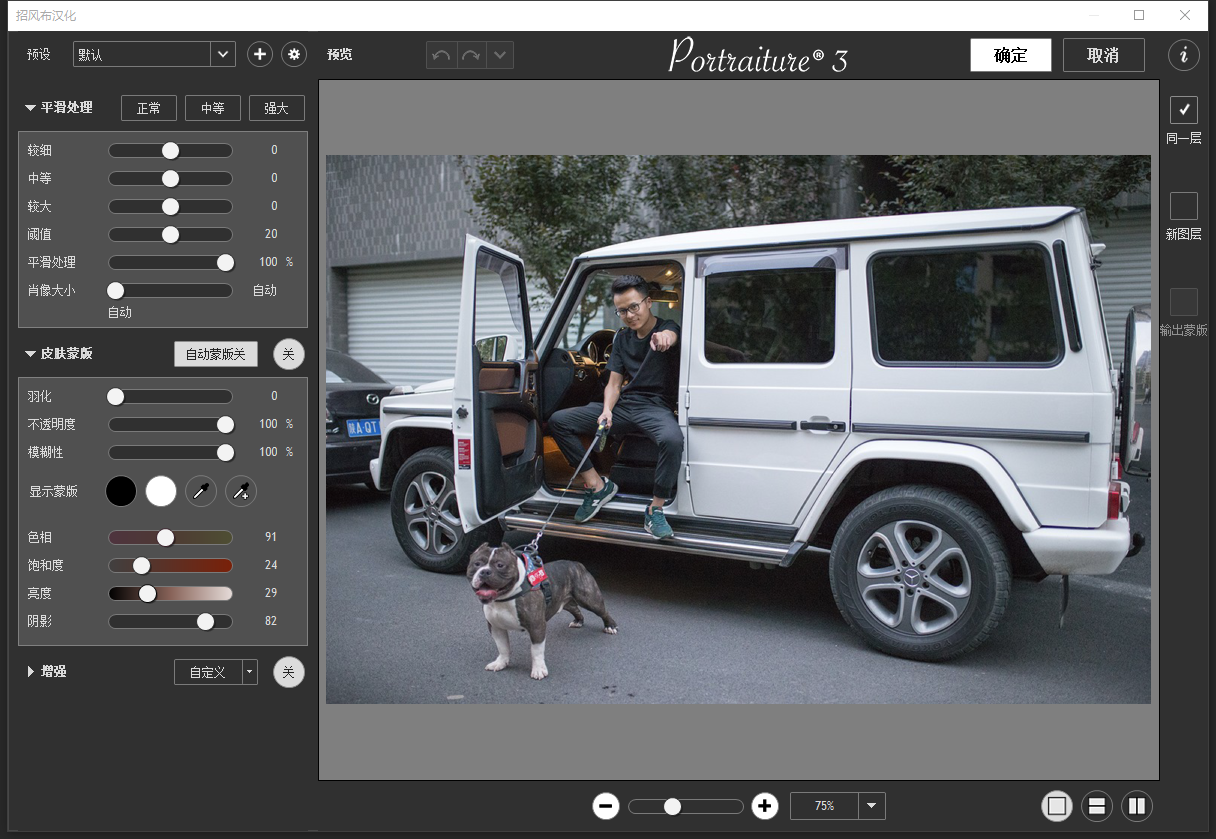Enable the 新图层 new layer checkbox
Screen dimensions: 1216x839
[1184, 206]
